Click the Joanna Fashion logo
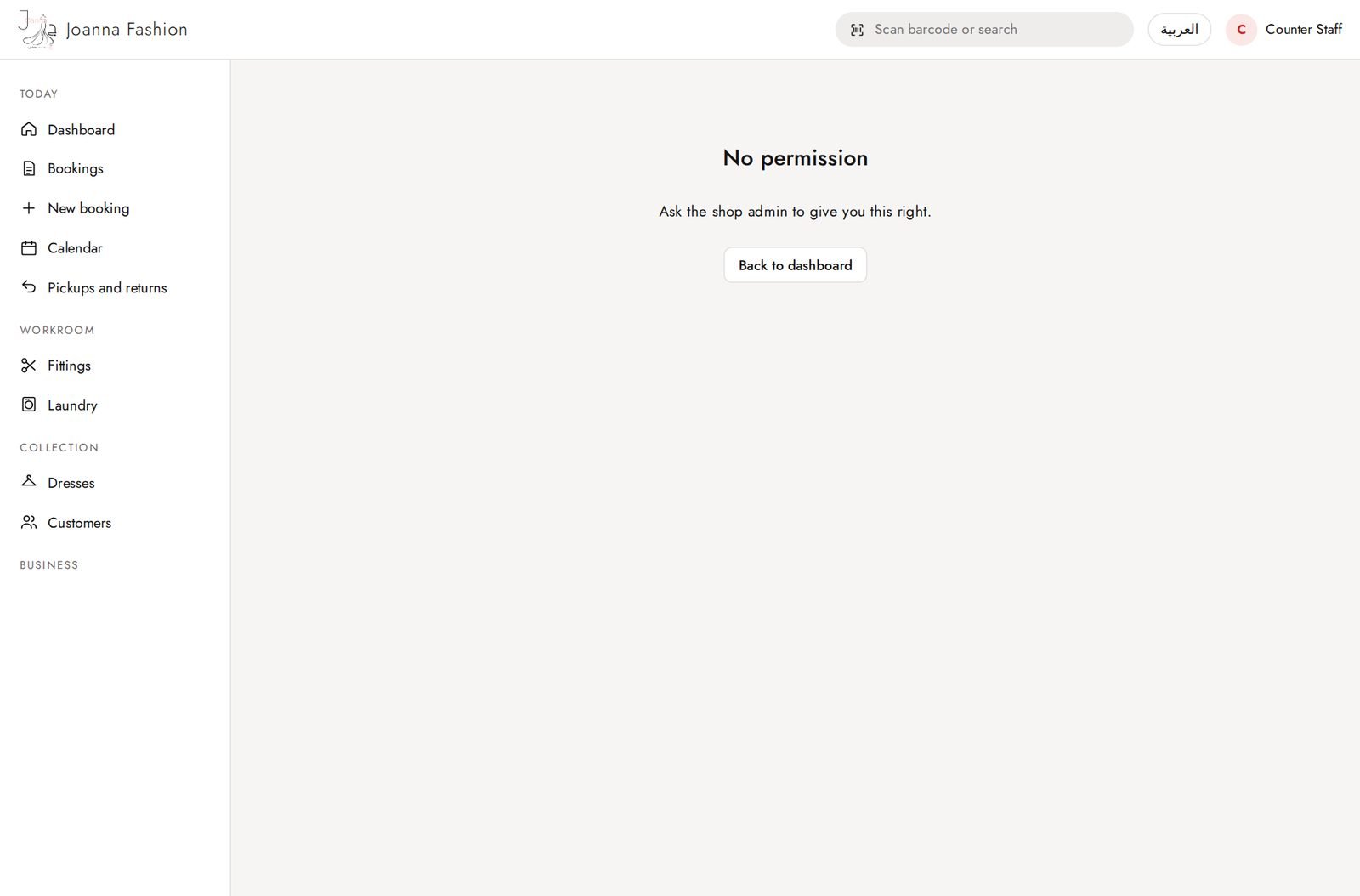Image resolution: width=1360 pixels, height=896 pixels. pos(37,30)
